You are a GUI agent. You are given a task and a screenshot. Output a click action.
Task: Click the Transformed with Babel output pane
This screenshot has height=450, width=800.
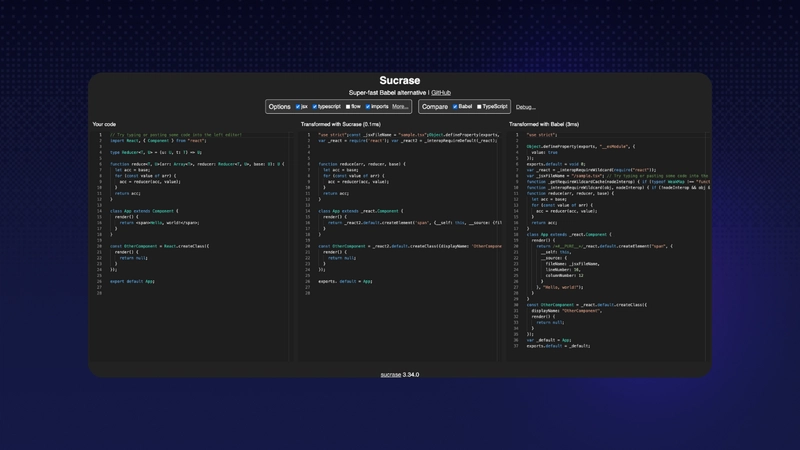pyautogui.click(x=609, y=246)
